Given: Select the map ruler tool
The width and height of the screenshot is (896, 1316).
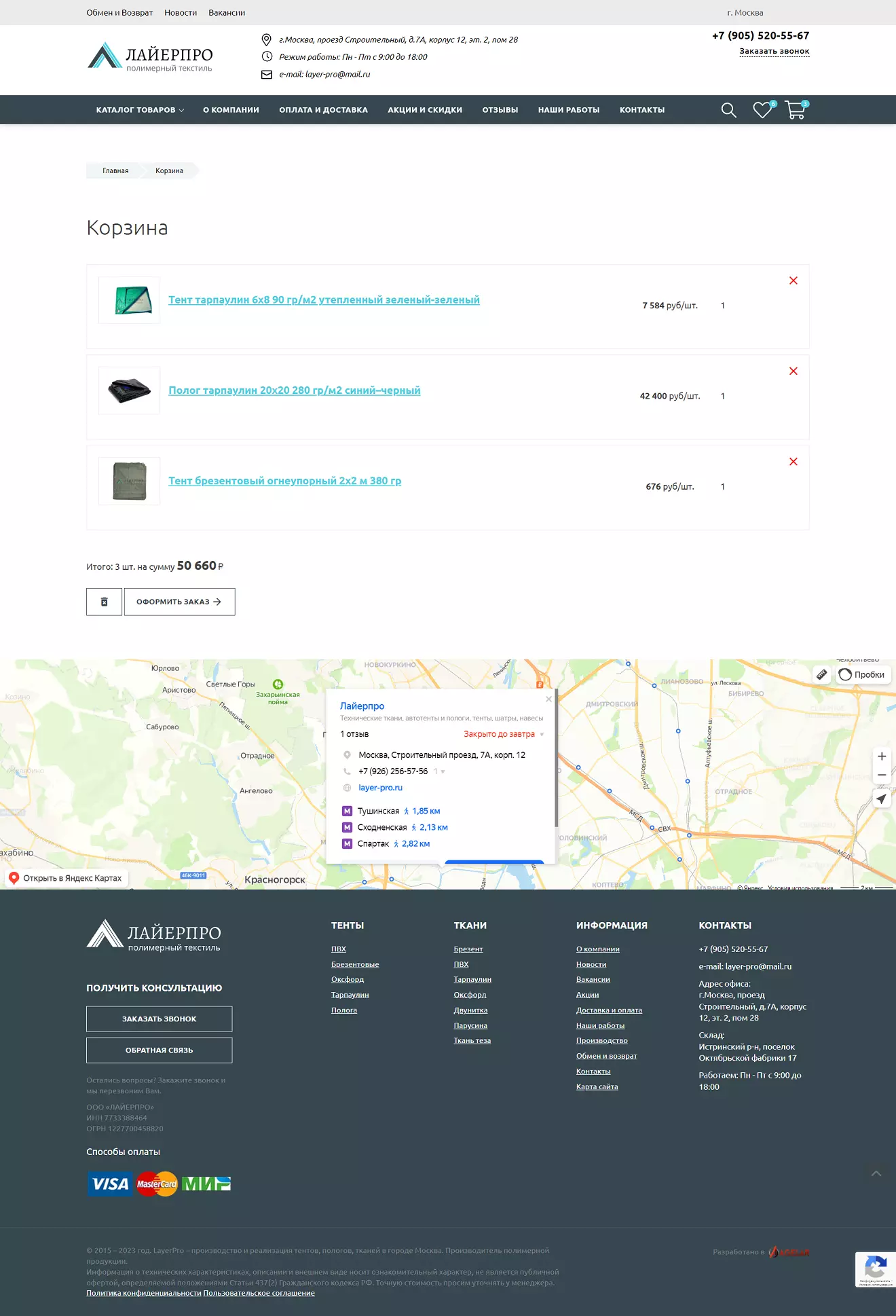Looking at the screenshot, I should (821, 674).
